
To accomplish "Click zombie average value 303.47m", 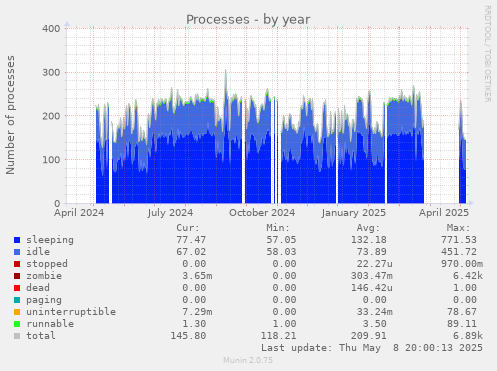I will tap(371, 276).
